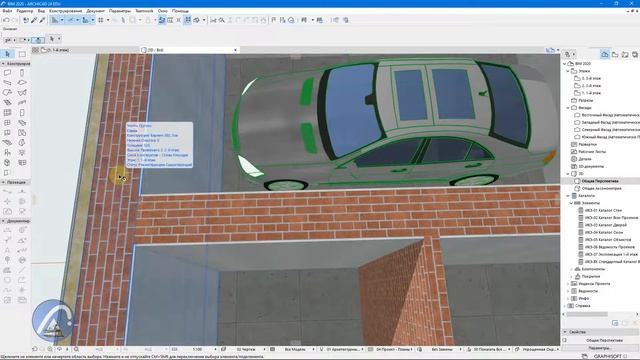640x360 pixels.
Task: Select the Slab tool
Action: point(22,83)
